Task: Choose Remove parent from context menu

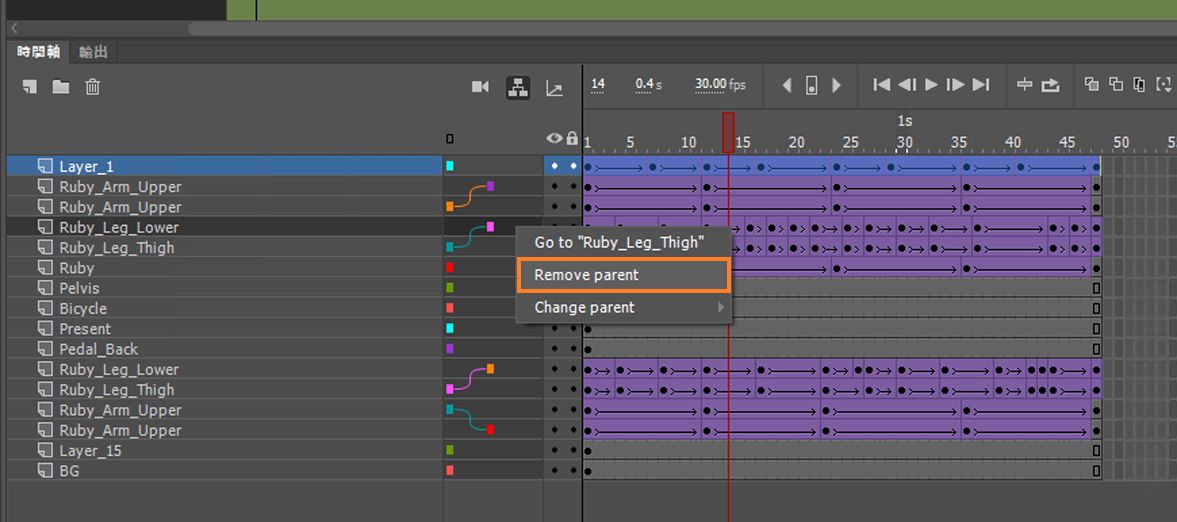Action: (623, 275)
